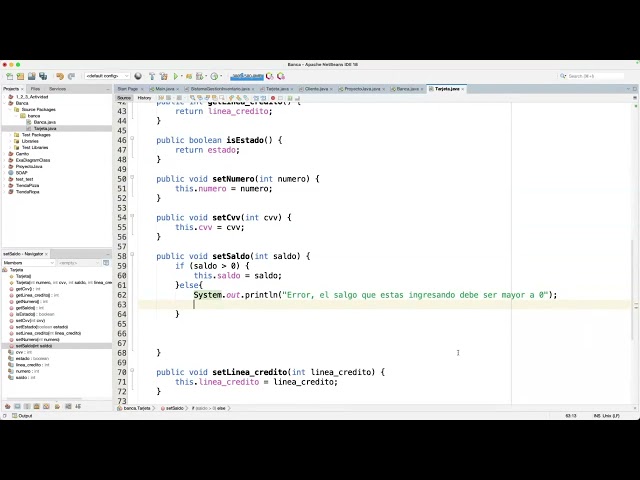
Task: Select the TiendaRopa project
Action: (27, 191)
